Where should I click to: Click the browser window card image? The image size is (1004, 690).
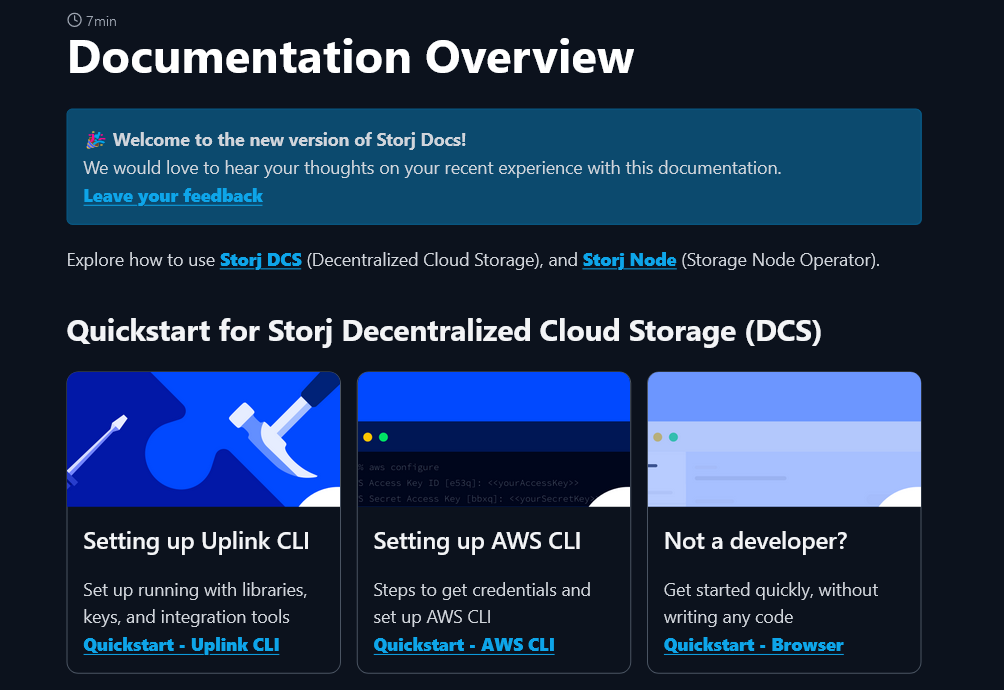coord(784,439)
